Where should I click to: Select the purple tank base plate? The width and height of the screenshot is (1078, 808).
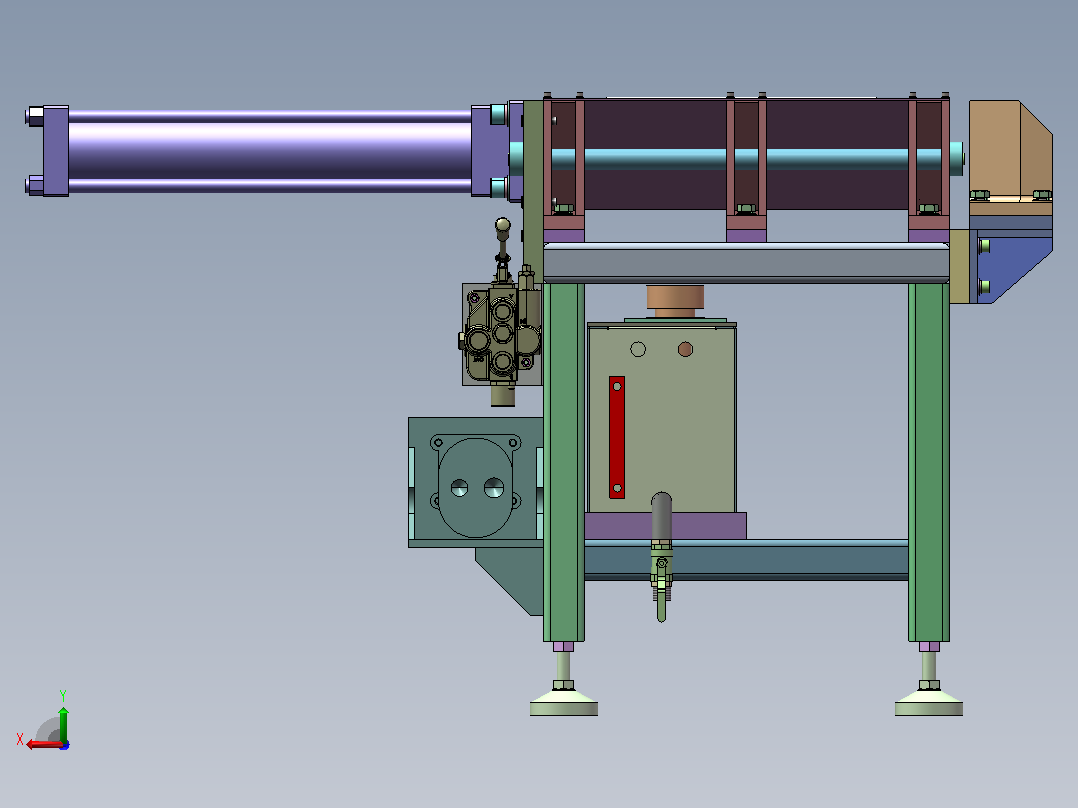point(666,526)
